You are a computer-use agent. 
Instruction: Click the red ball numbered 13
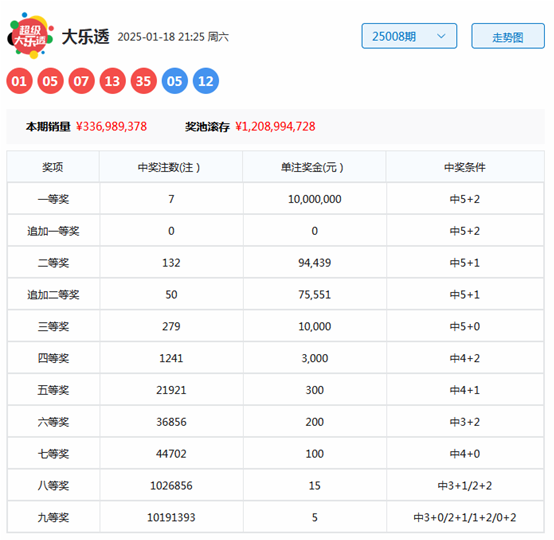tap(113, 81)
